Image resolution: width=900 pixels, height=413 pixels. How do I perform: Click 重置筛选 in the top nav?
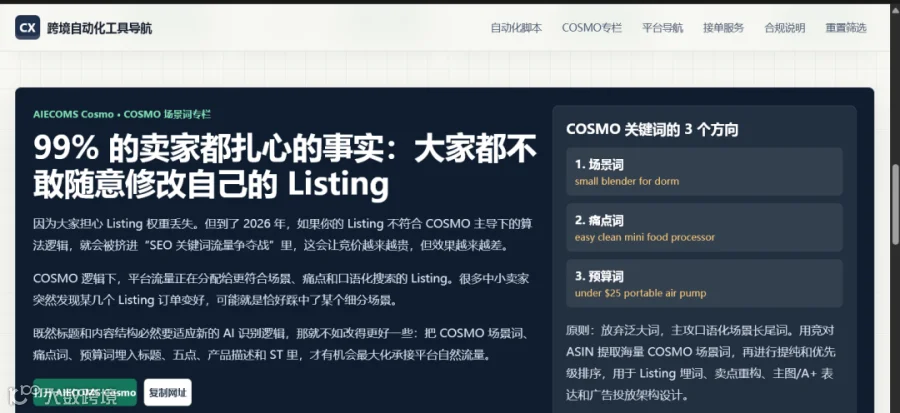pos(846,28)
